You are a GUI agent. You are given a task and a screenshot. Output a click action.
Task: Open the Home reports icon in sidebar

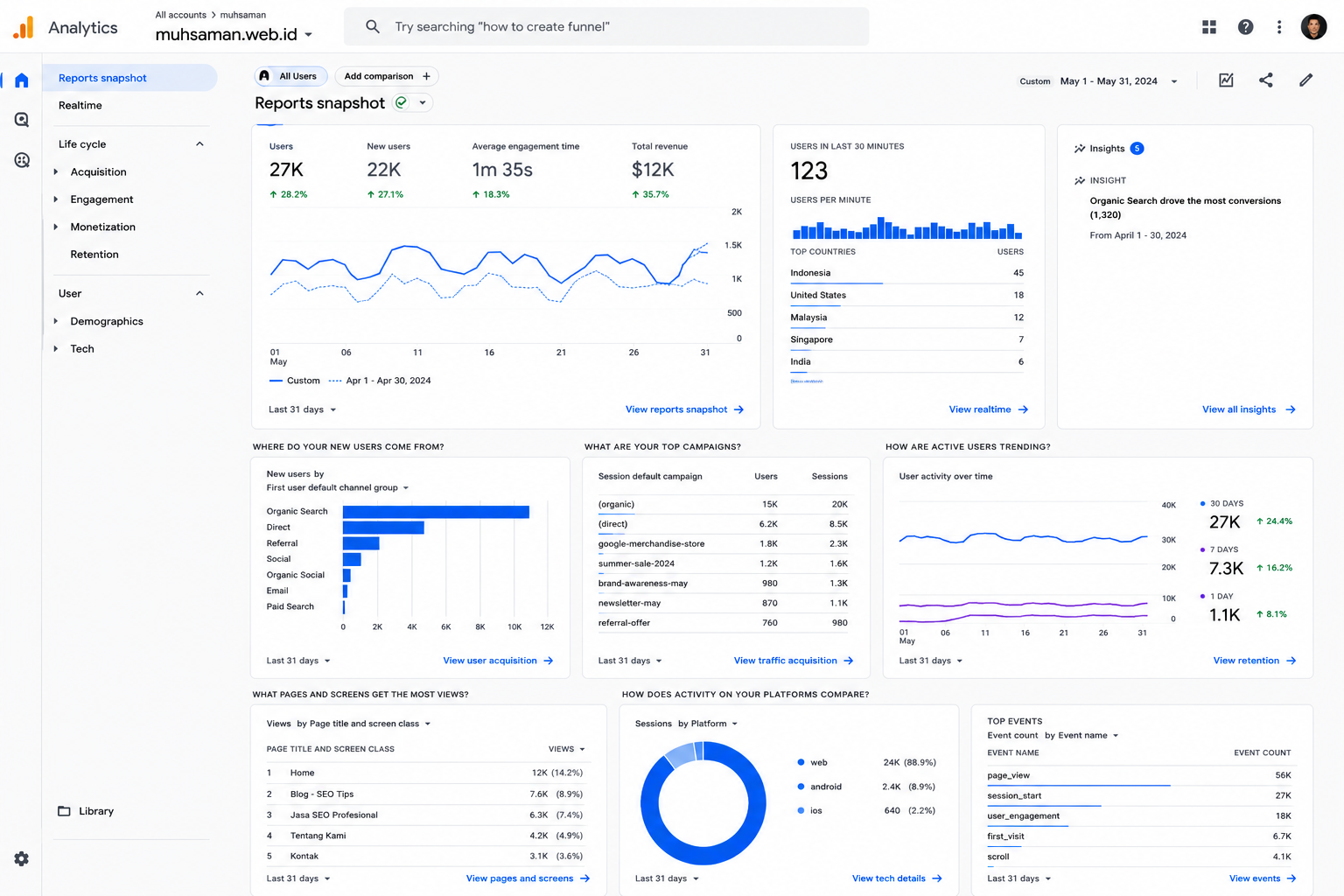(22, 80)
